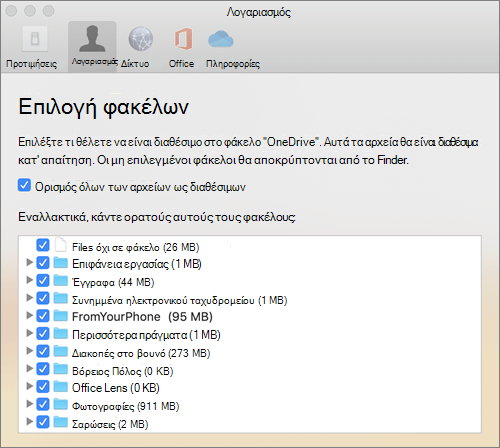This screenshot has width=500, height=448.
Task: Click the Επιφάνεια εργασίας folder icon
Action: click(61, 262)
